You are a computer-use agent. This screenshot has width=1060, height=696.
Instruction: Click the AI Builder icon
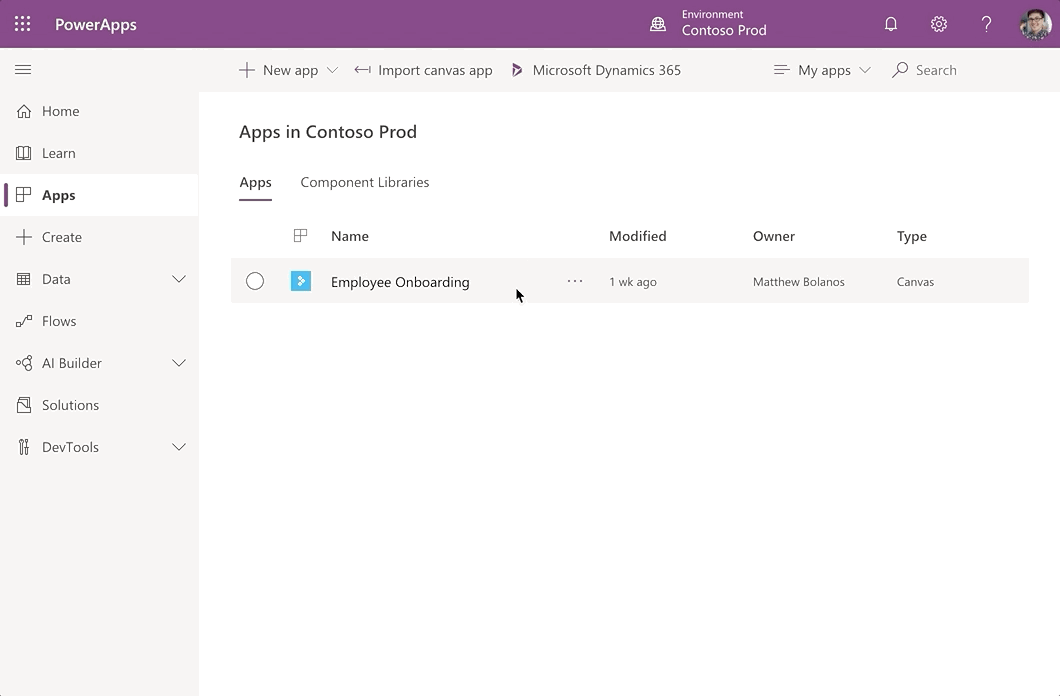24,363
